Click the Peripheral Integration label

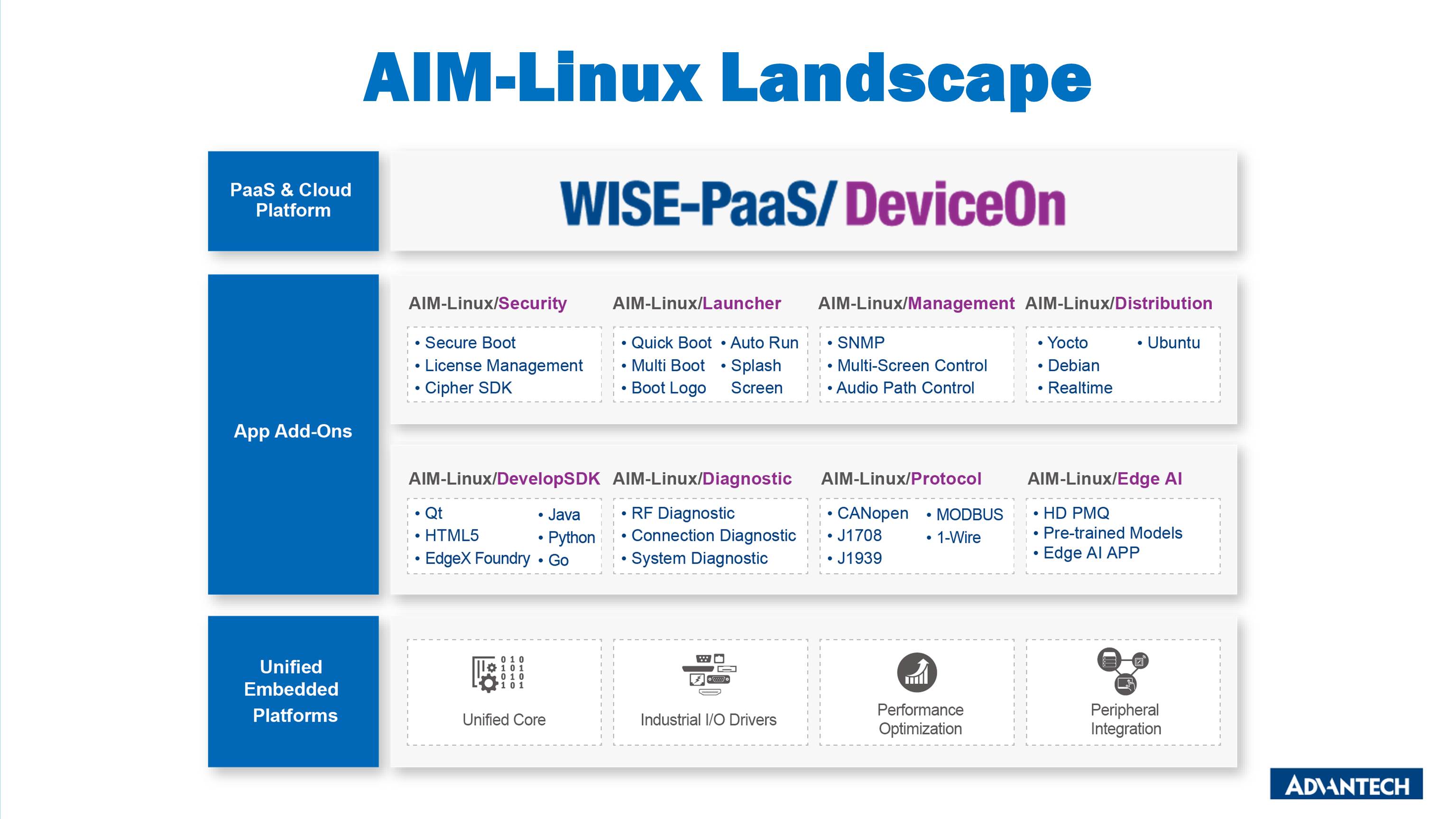(1125, 719)
